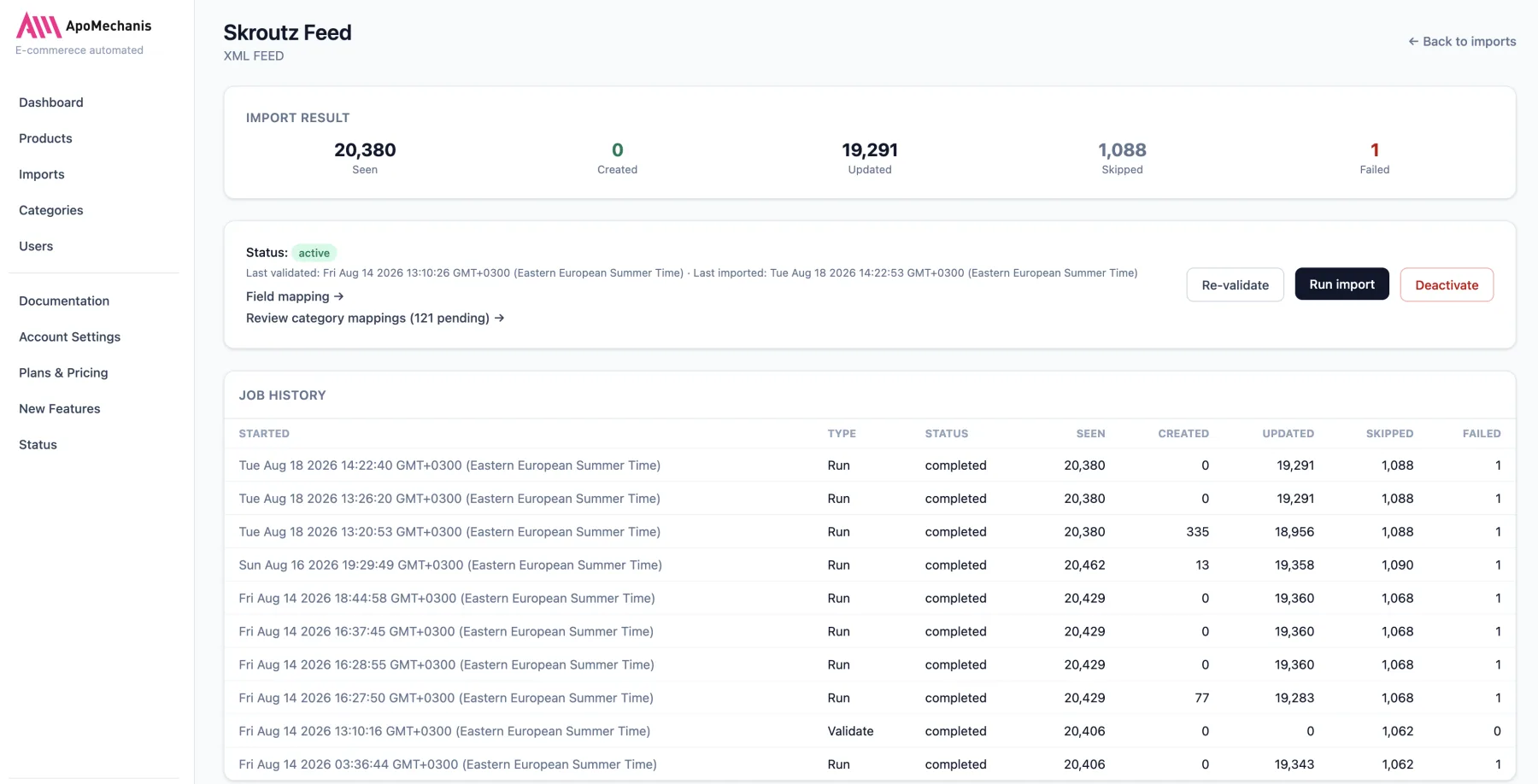Click the 18,956 updated value
1538x784 pixels.
point(1294,532)
